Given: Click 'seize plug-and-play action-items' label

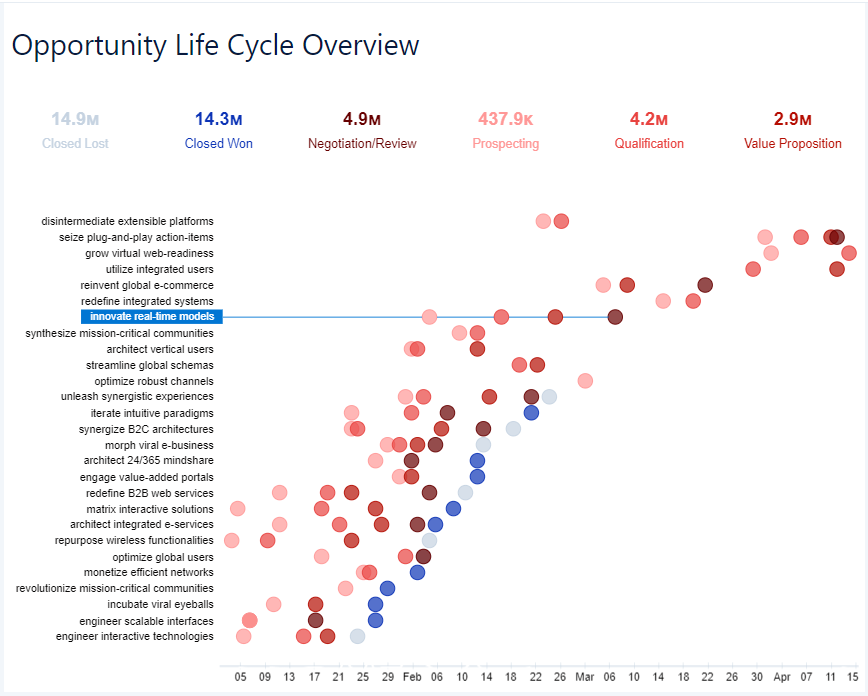Looking at the screenshot, I should pos(136,237).
